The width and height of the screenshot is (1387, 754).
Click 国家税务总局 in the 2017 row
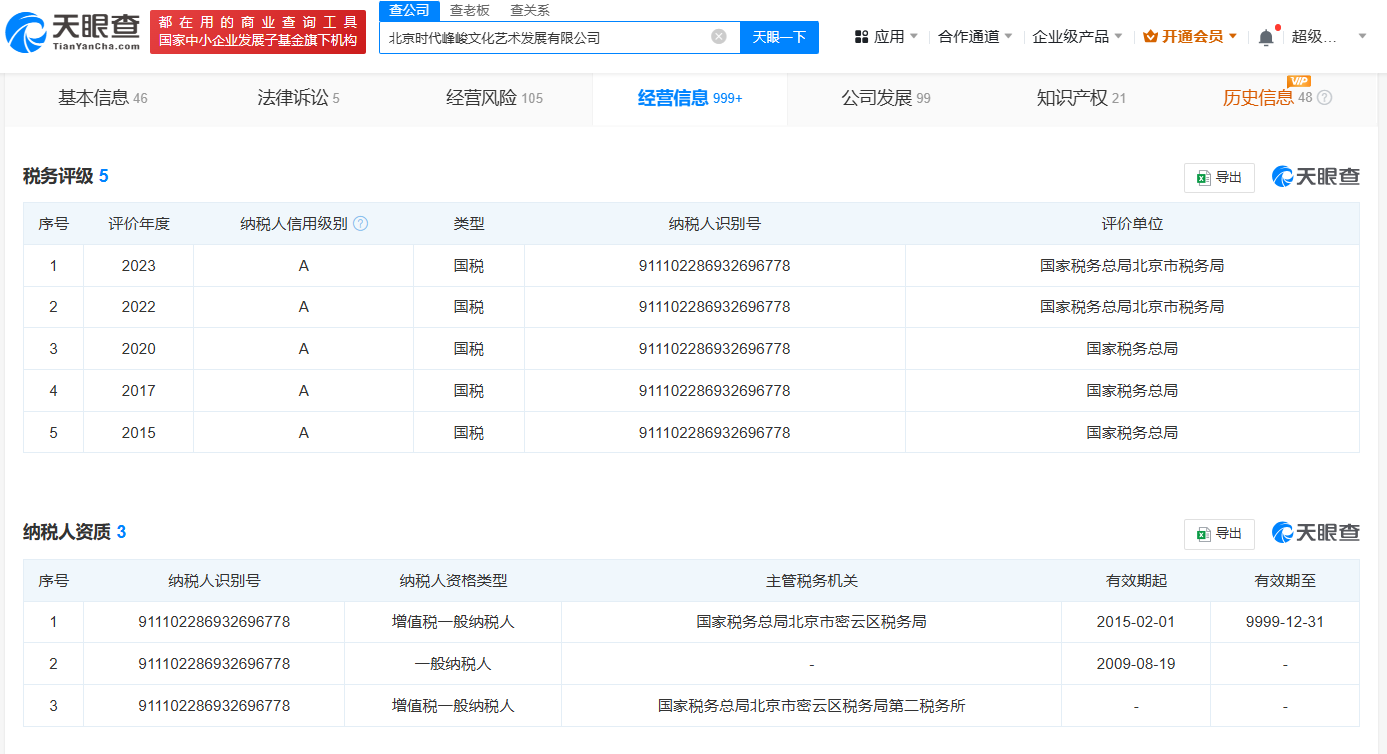coord(1132,391)
